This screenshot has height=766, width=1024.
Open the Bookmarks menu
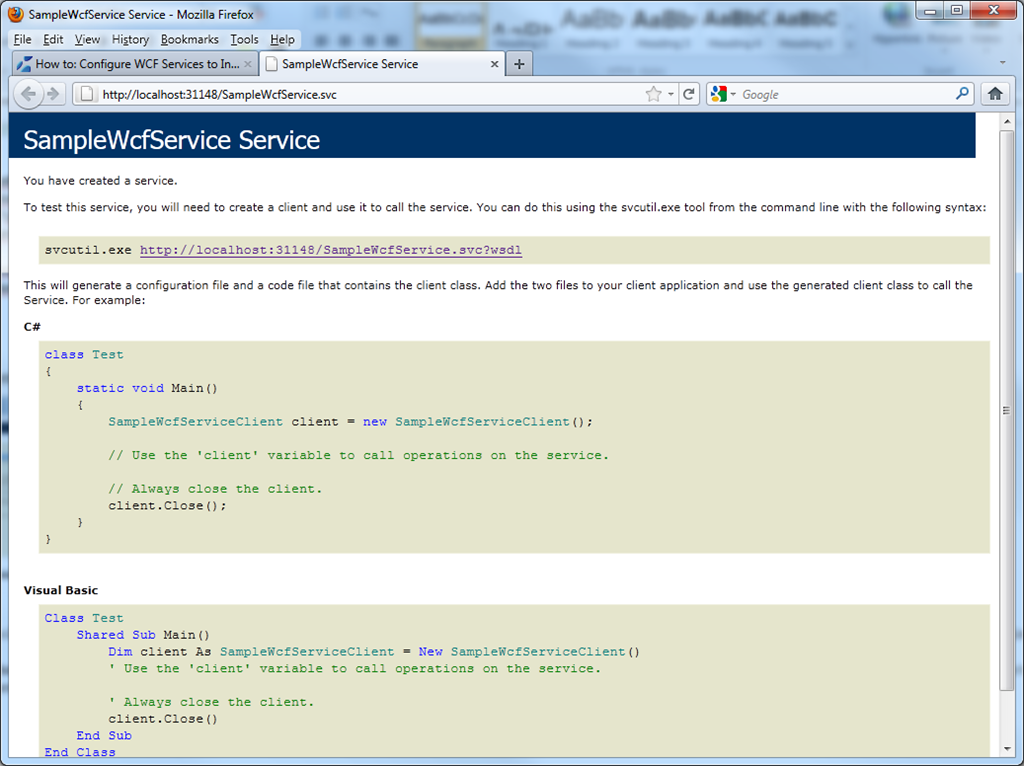click(189, 39)
